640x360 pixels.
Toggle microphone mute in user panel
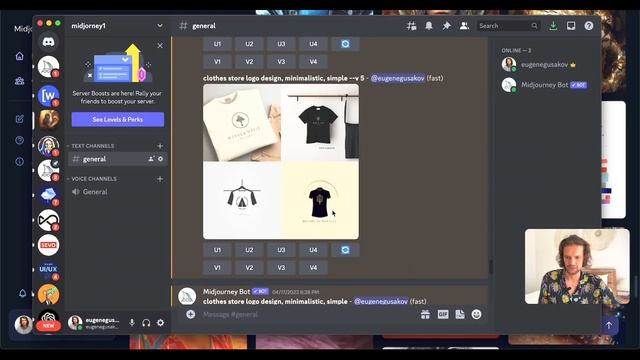(x=132, y=323)
